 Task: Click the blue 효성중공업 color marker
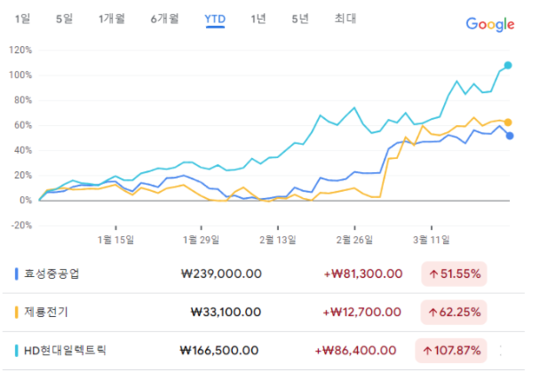click(16, 274)
